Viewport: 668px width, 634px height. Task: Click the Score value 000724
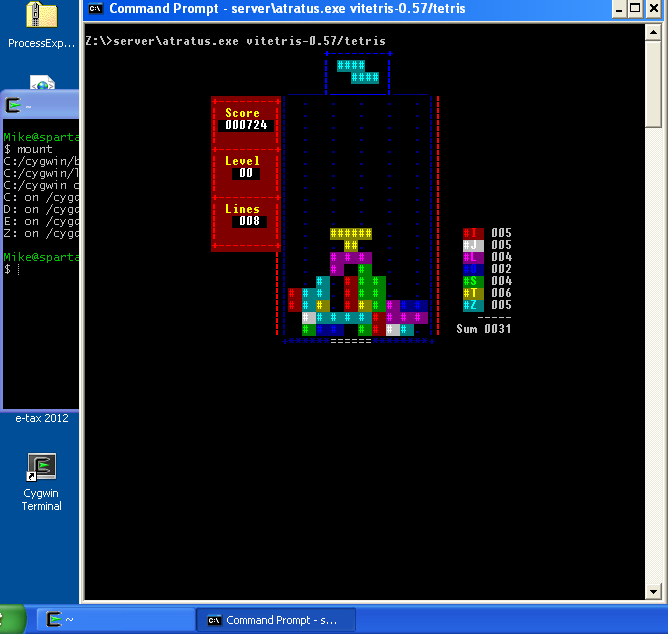(246, 125)
